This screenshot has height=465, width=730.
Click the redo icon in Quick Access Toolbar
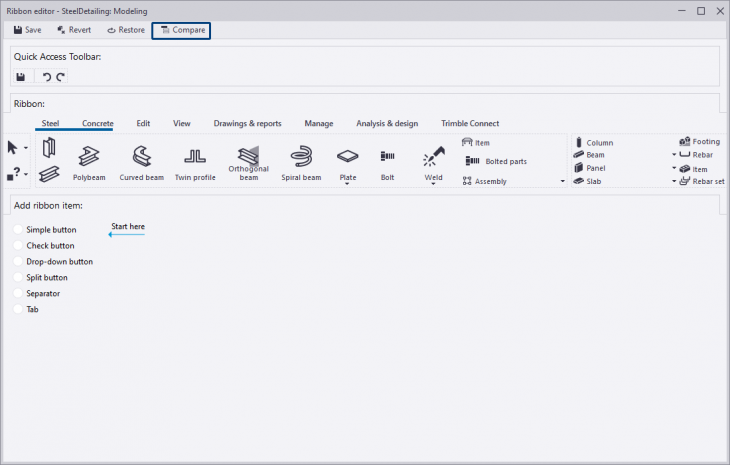[61, 77]
